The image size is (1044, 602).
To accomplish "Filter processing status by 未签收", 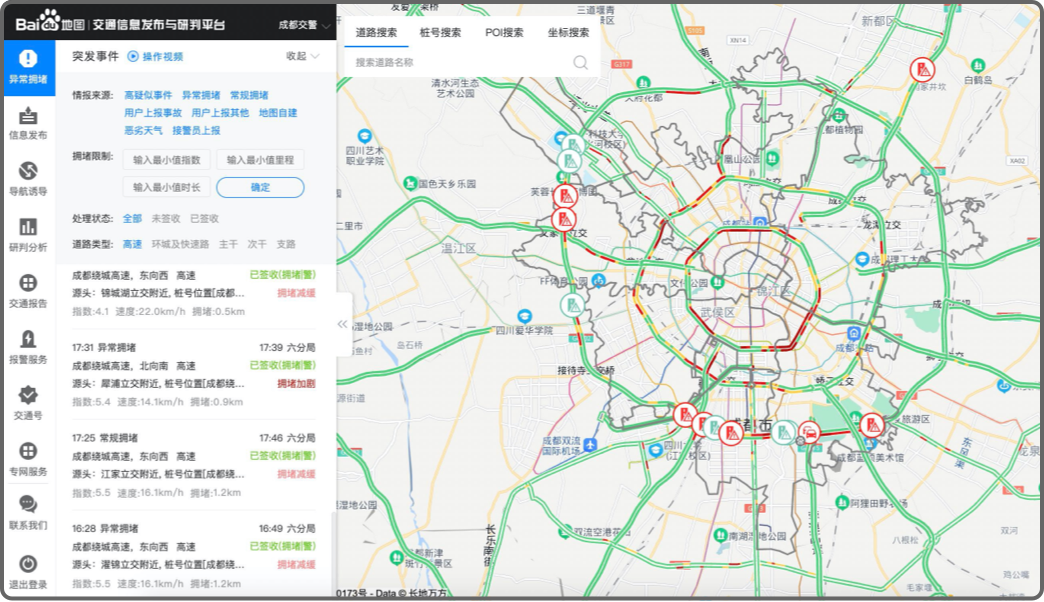I will tap(165, 218).
